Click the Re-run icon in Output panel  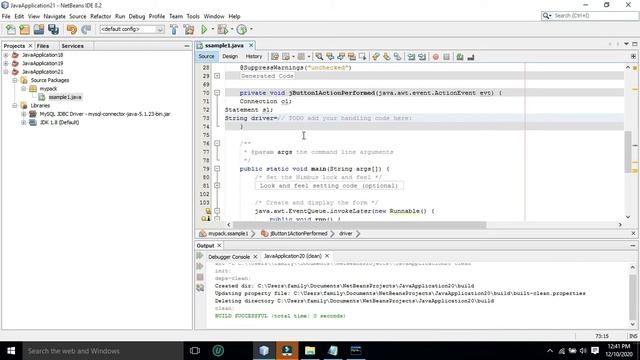[200, 256]
